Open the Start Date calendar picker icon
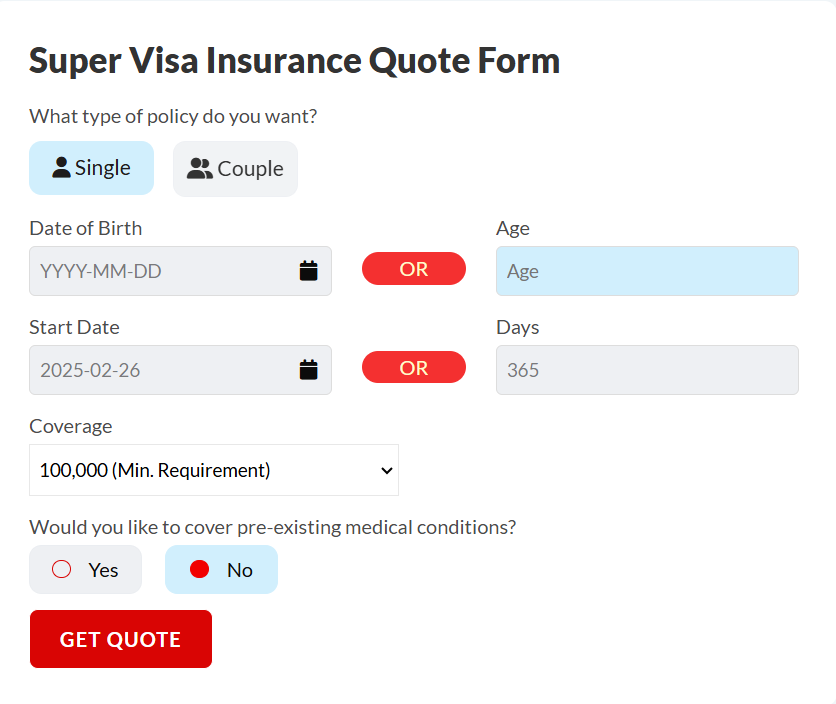 (308, 370)
